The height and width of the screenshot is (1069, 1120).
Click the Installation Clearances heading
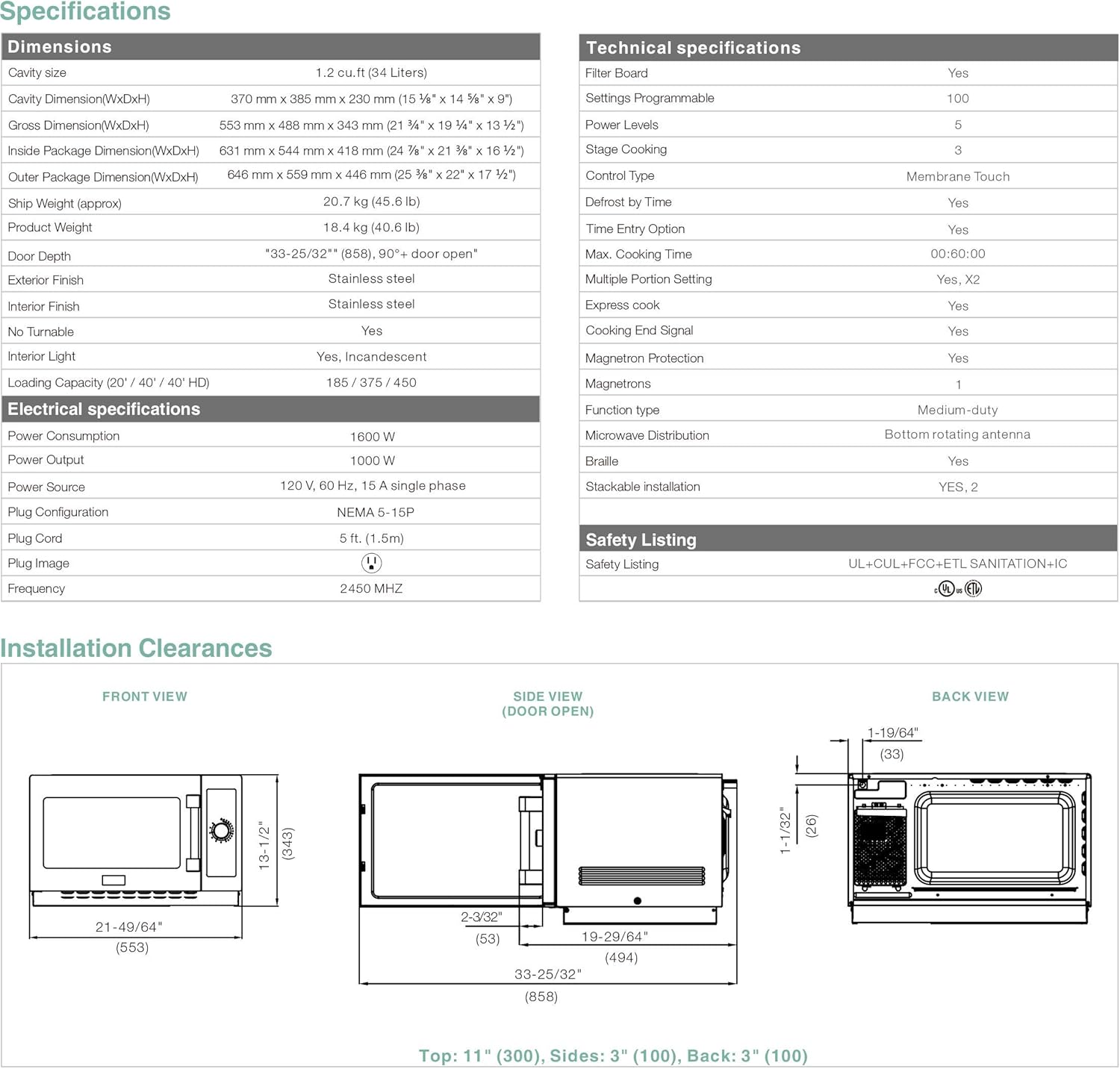[x=137, y=648]
